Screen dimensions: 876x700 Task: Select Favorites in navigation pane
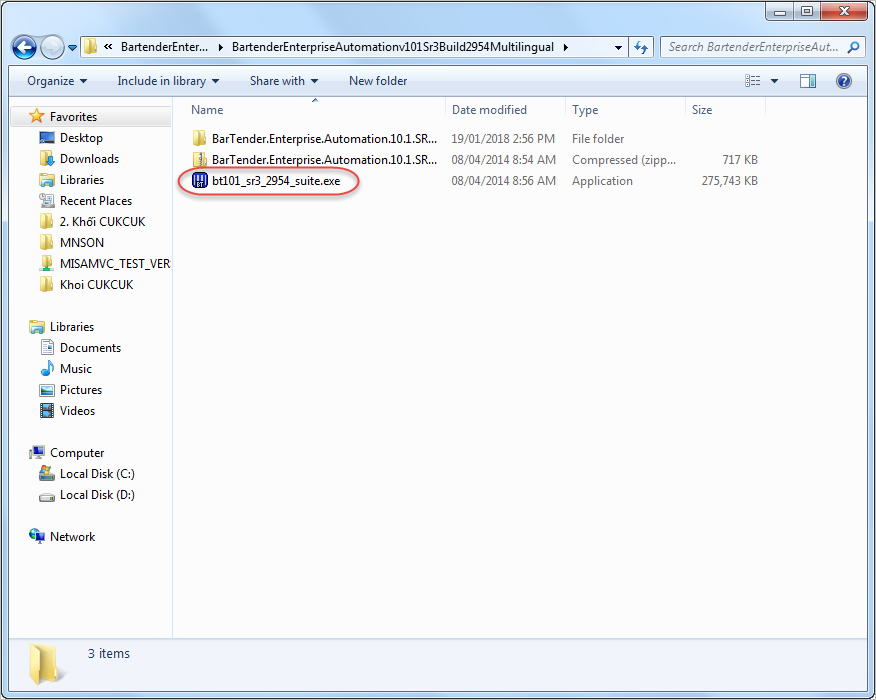pos(73,117)
